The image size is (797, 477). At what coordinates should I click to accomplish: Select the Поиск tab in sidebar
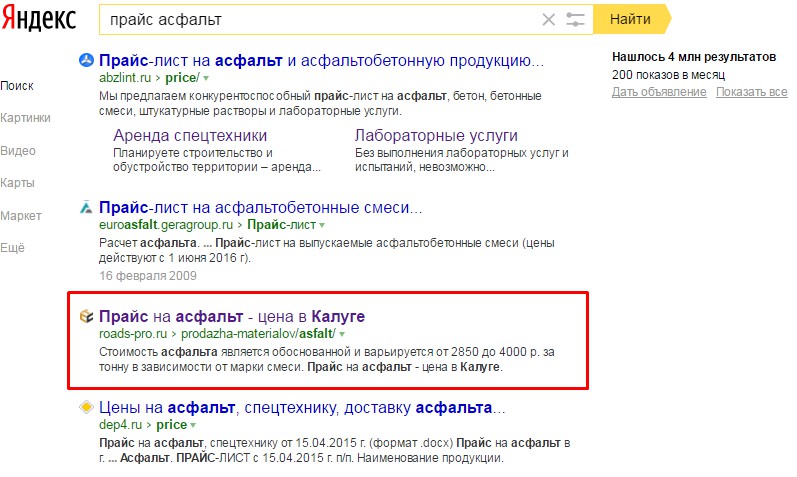click(17, 85)
